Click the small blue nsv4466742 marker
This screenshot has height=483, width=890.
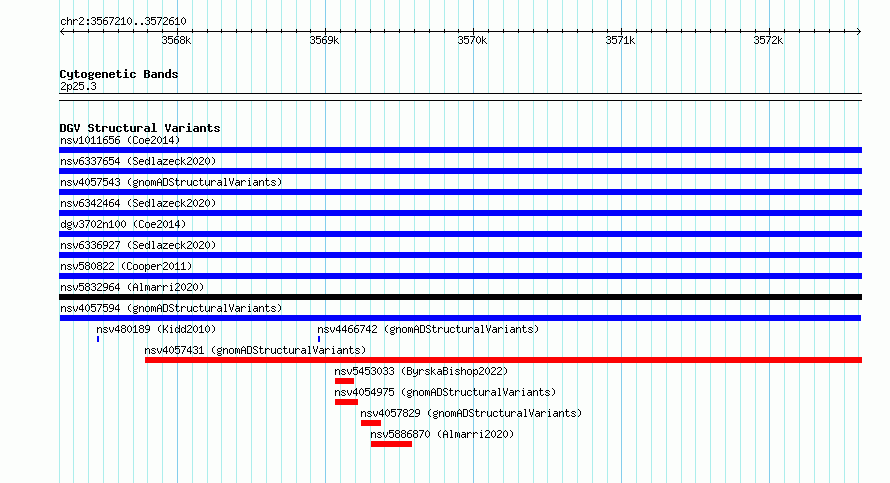pos(319,339)
